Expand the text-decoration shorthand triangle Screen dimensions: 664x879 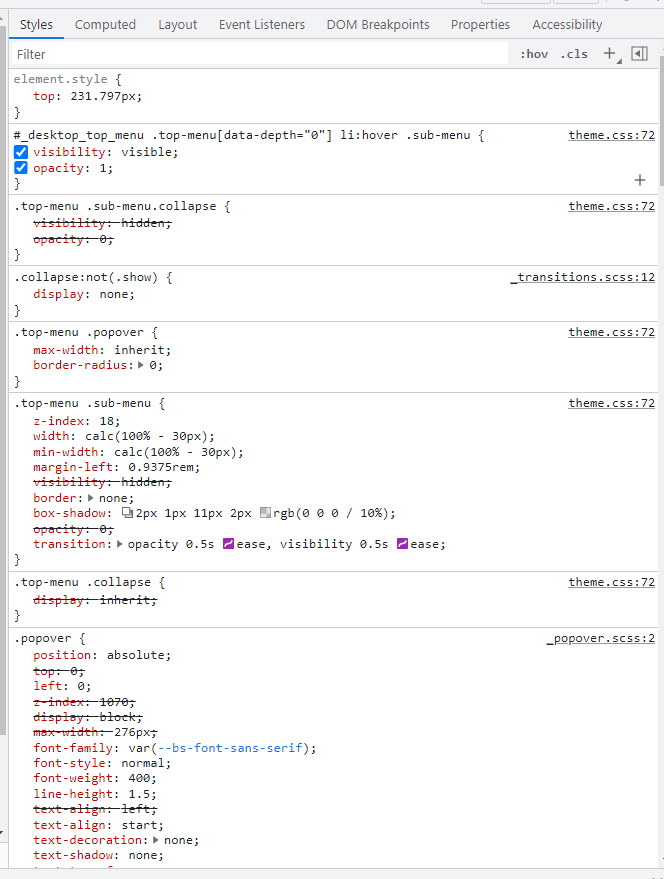[156, 840]
